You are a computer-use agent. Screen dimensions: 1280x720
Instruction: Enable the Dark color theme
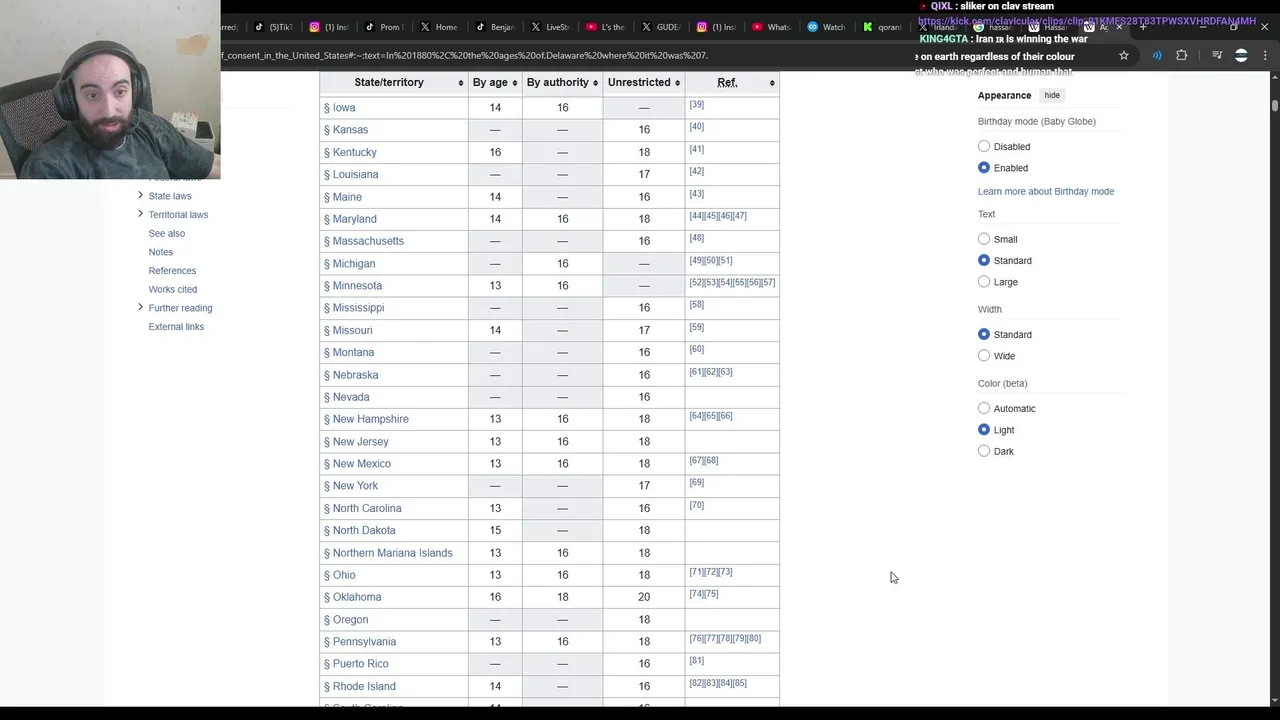click(984, 451)
